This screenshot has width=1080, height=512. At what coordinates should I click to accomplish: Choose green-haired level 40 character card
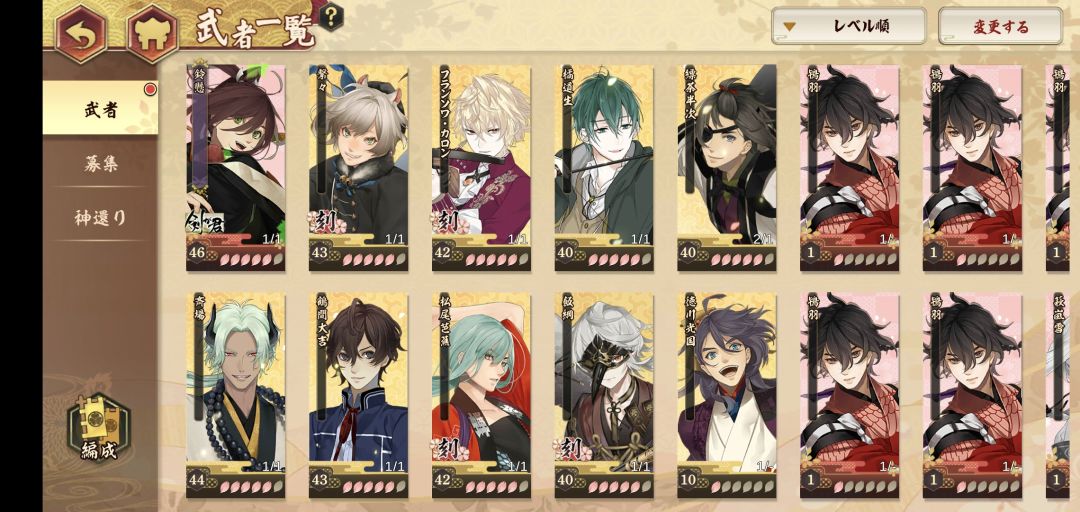tap(604, 167)
